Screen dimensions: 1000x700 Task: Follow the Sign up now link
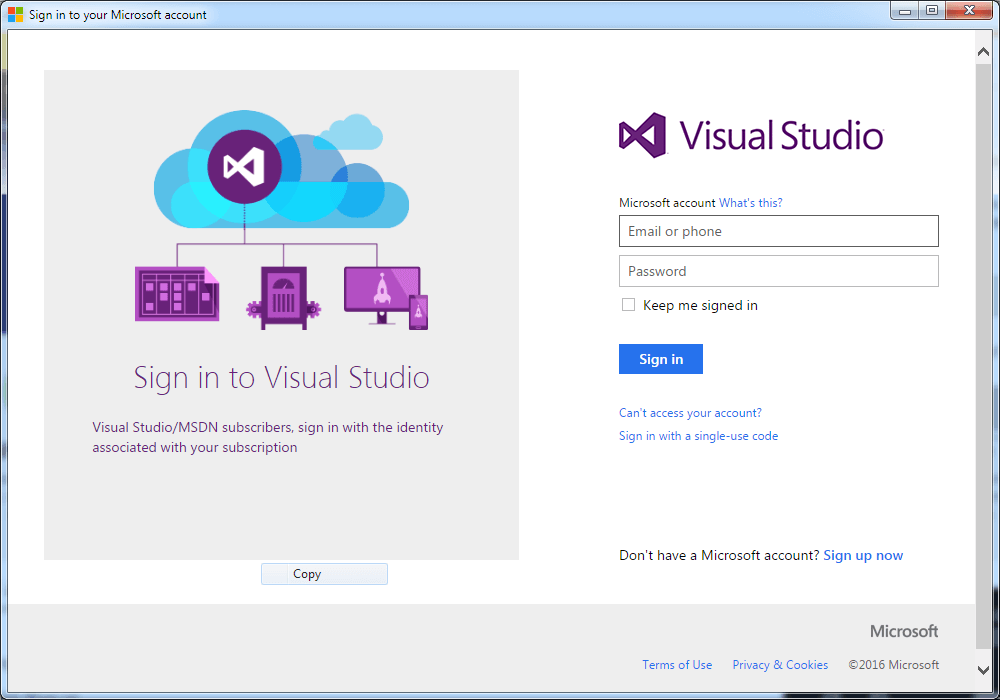click(x=863, y=555)
